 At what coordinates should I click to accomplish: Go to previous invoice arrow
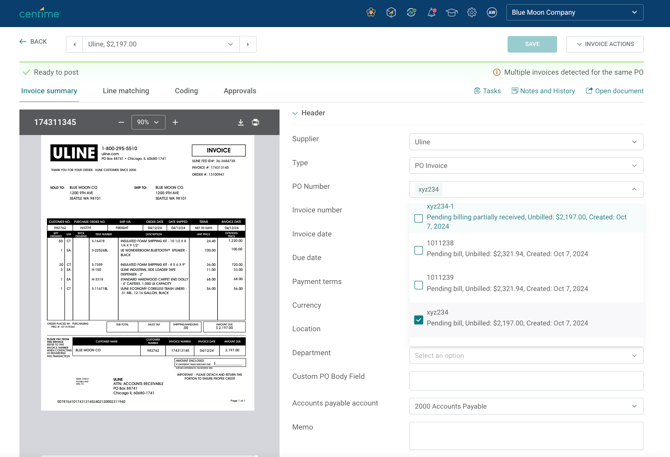point(74,44)
